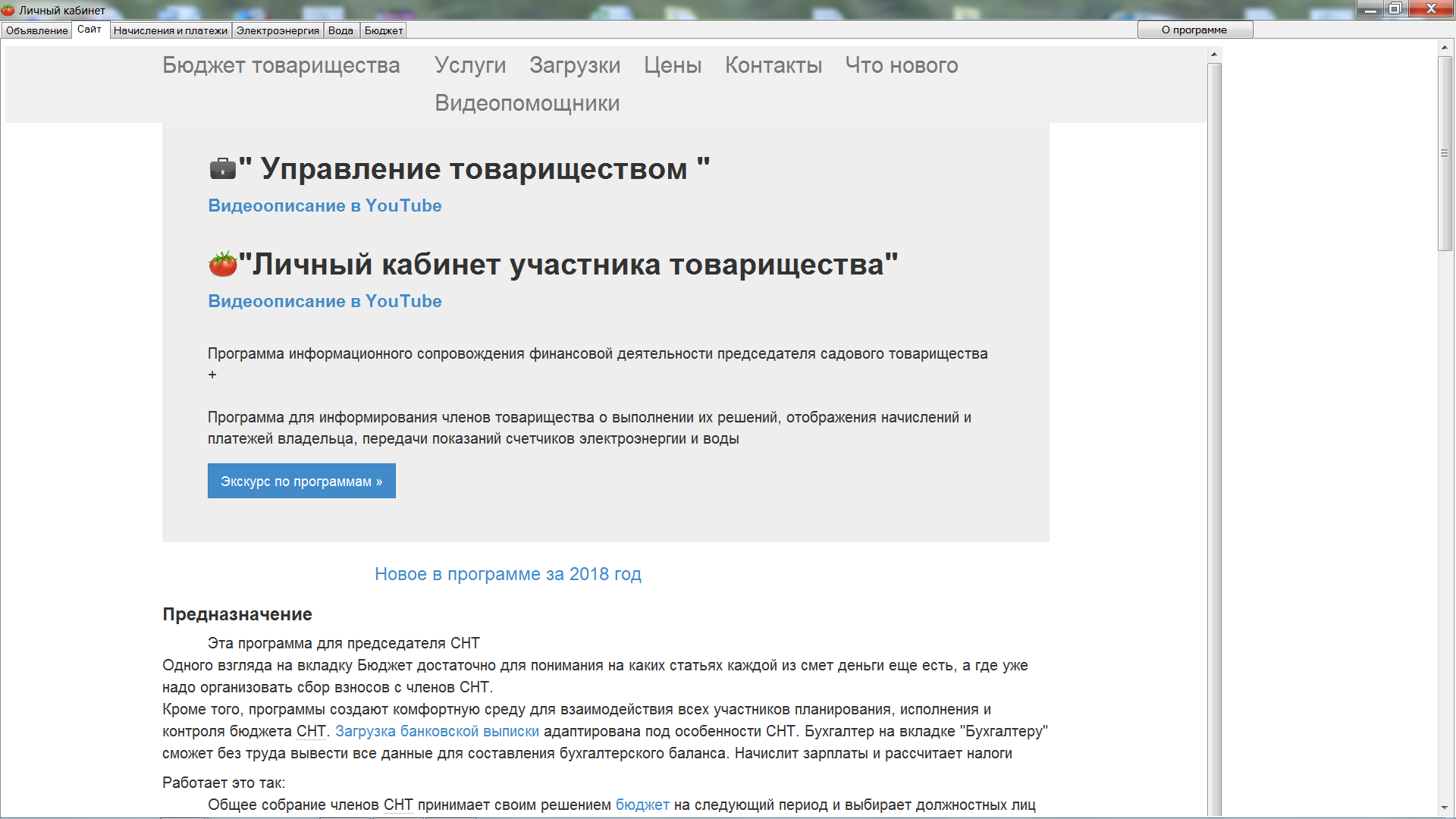
Task: Open the Начисления и платежи tab
Action: click(x=171, y=30)
